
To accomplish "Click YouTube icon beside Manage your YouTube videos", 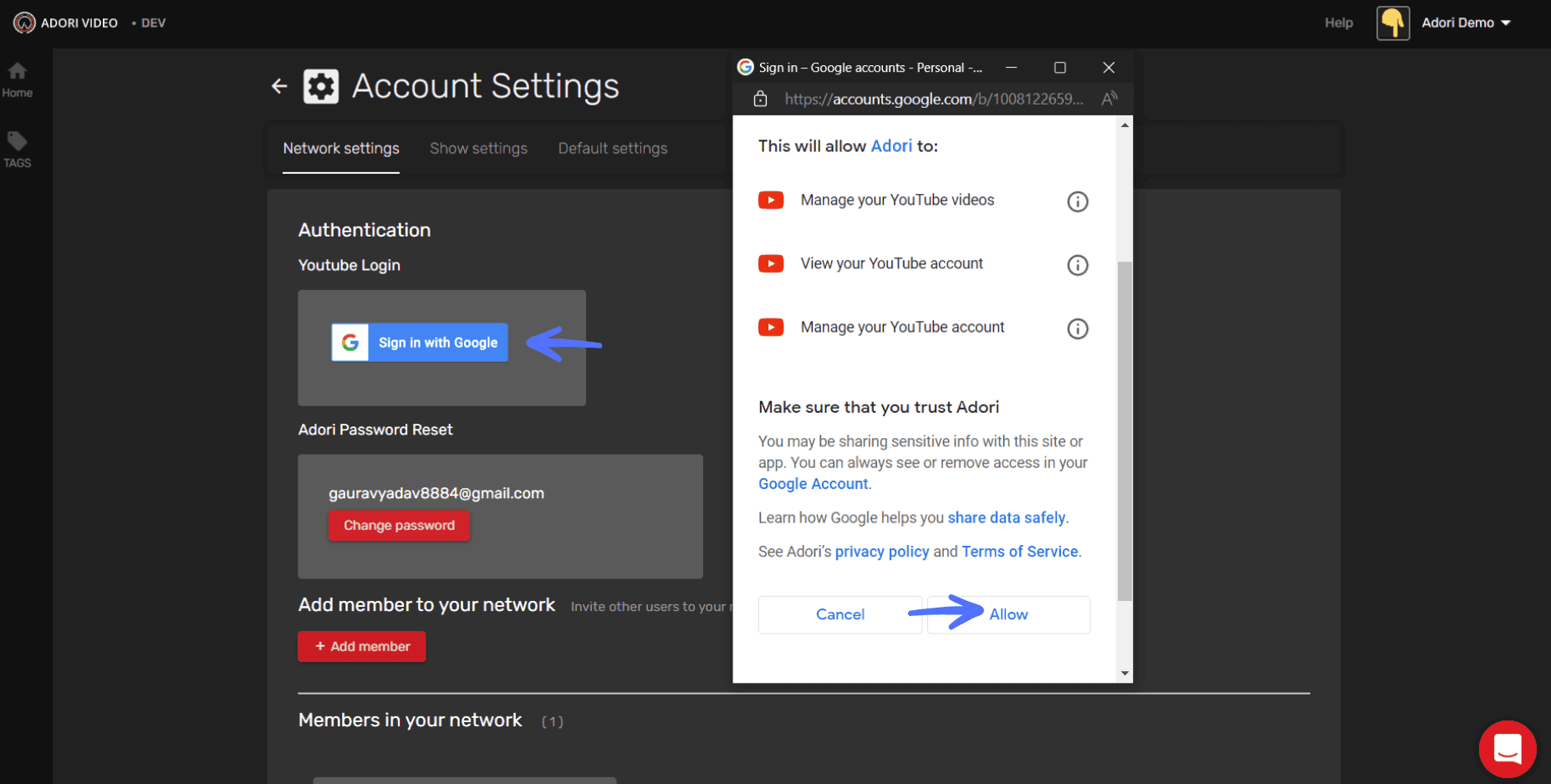I will 771,200.
